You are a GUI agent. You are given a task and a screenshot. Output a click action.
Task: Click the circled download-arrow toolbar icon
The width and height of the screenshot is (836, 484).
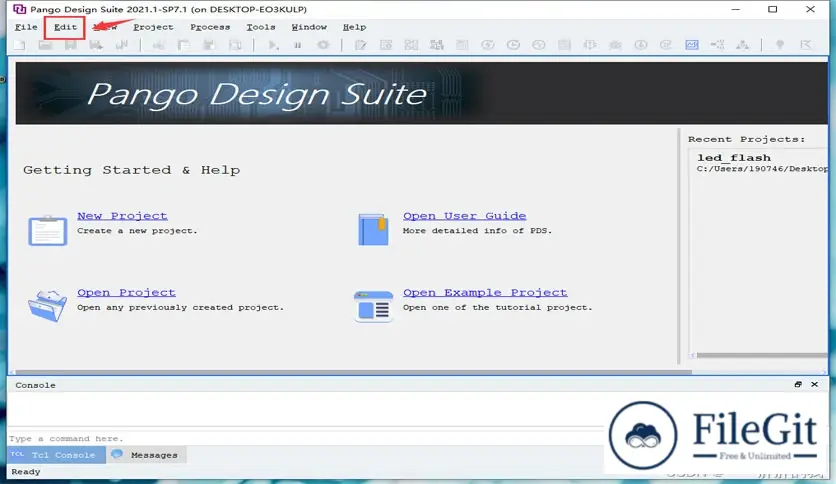(641, 45)
